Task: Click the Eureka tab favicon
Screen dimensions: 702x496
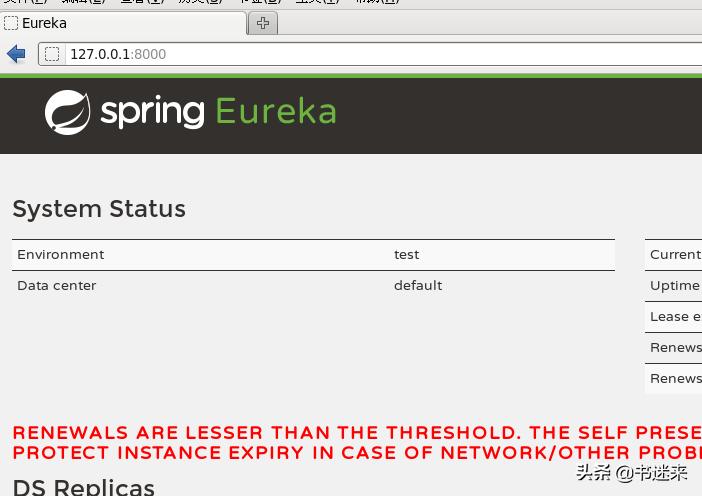Action: point(11,23)
